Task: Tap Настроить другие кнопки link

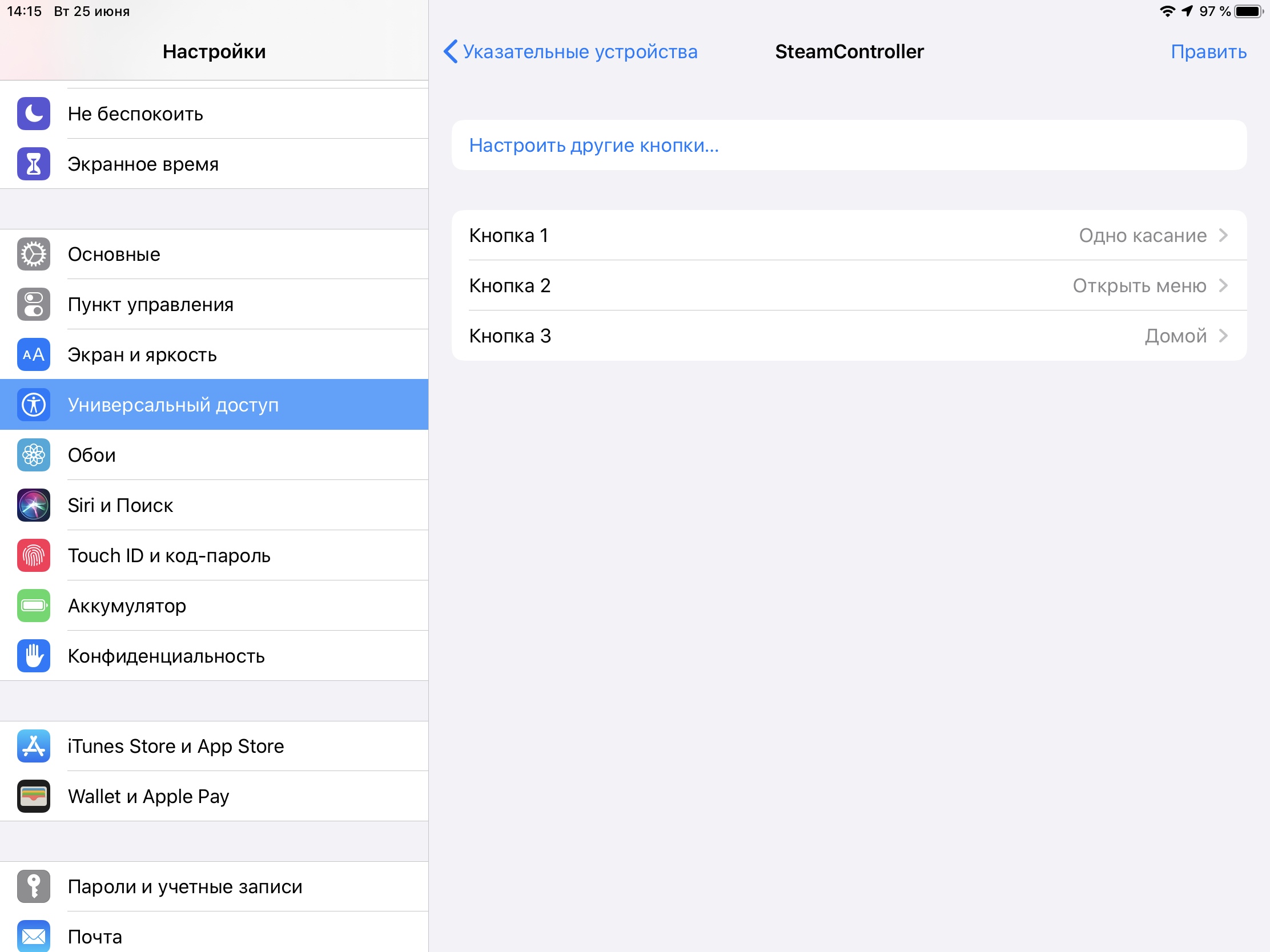Action: point(593,145)
